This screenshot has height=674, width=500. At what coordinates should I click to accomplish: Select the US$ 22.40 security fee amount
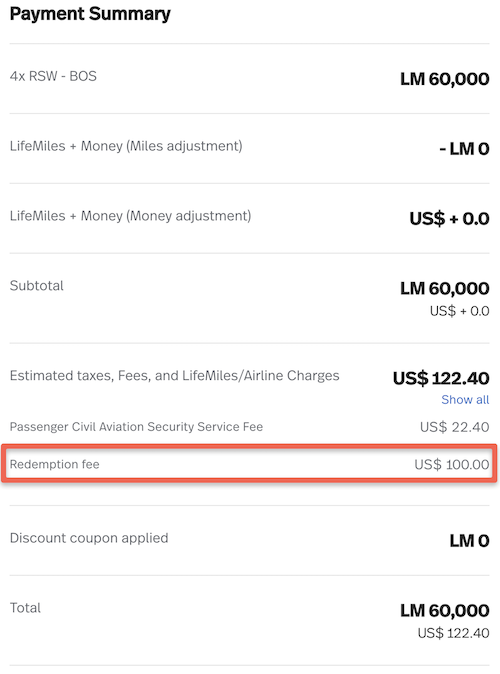454,427
